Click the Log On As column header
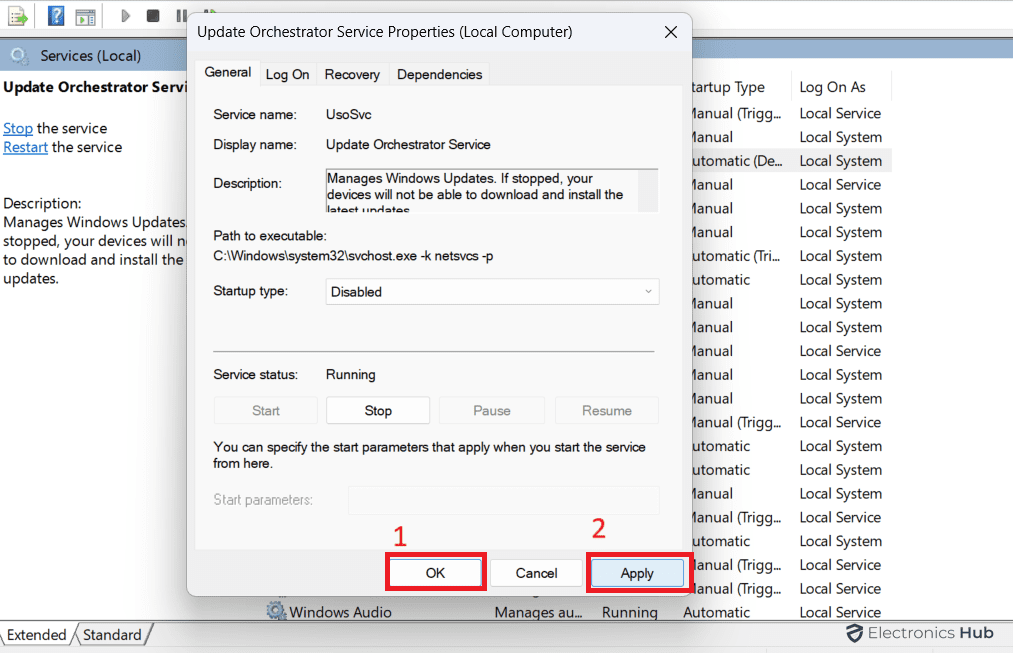This screenshot has width=1013, height=653. pyautogui.click(x=832, y=87)
